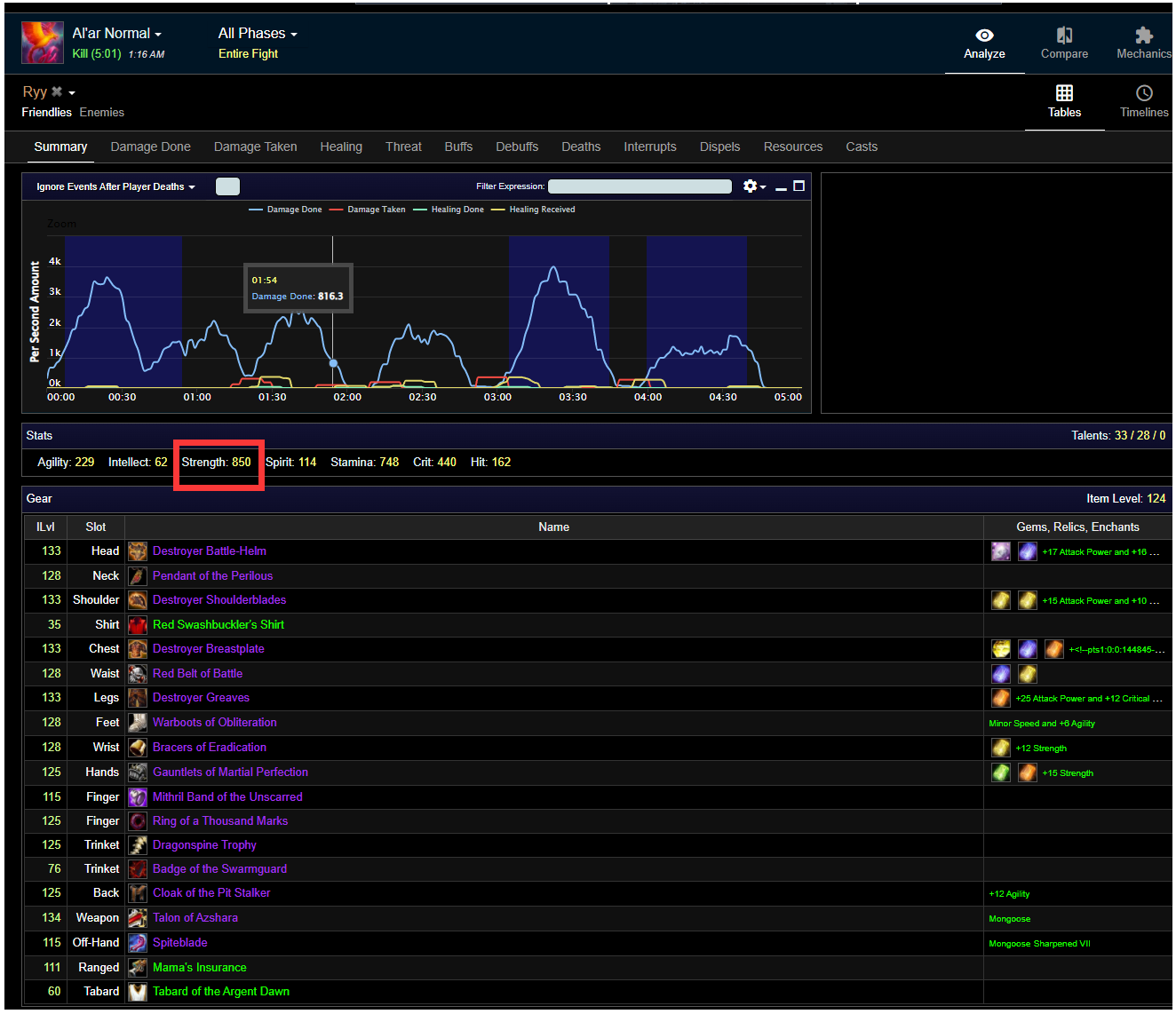This screenshot has height=1014, width=1176.
Task: Click first gem on Red Belt of Battle row
Action: (1001, 674)
